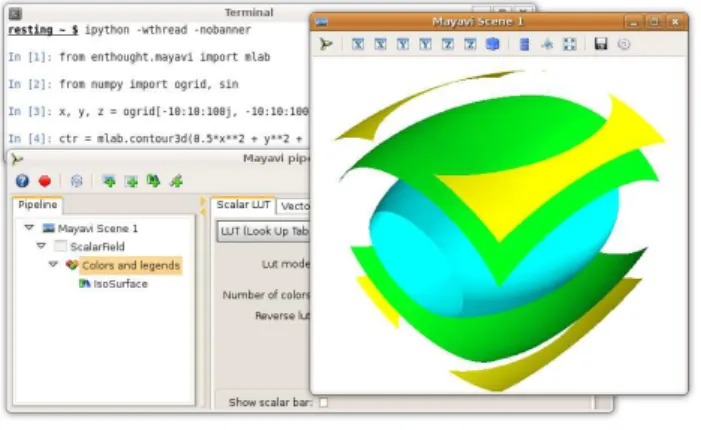Open pipeline preferences via the grey gear icon
The image size is (701, 430).
(x=76, y=181)
